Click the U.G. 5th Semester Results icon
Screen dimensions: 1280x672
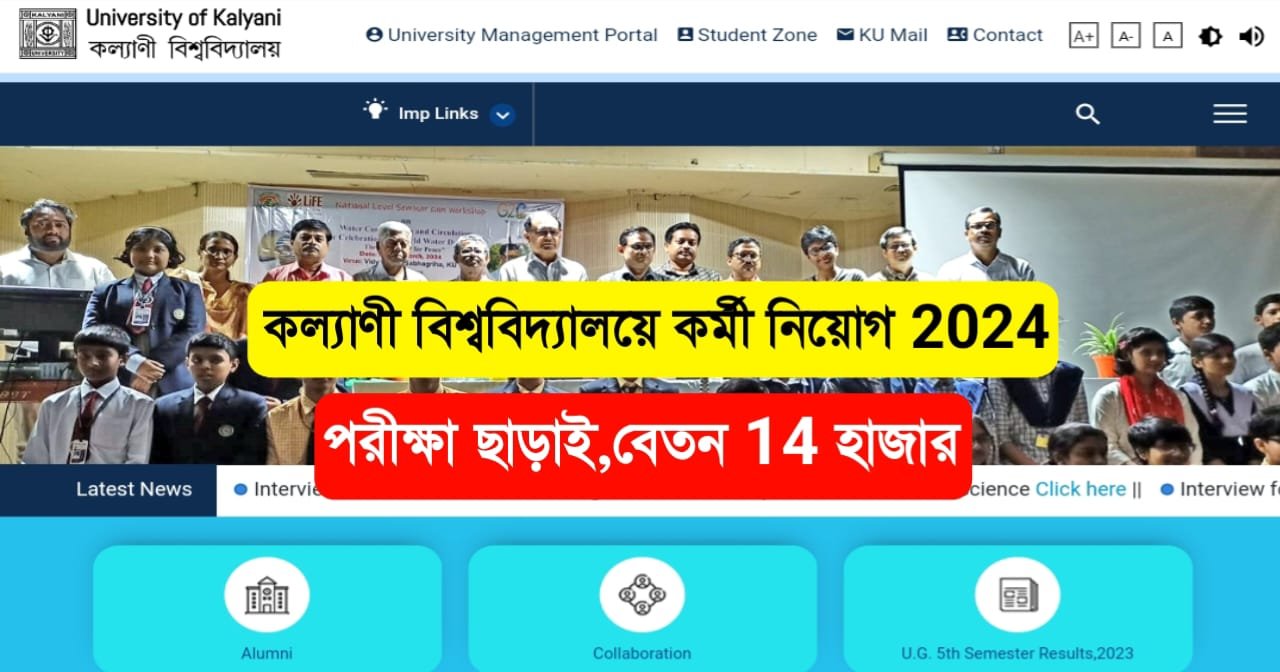(1018, 595)
